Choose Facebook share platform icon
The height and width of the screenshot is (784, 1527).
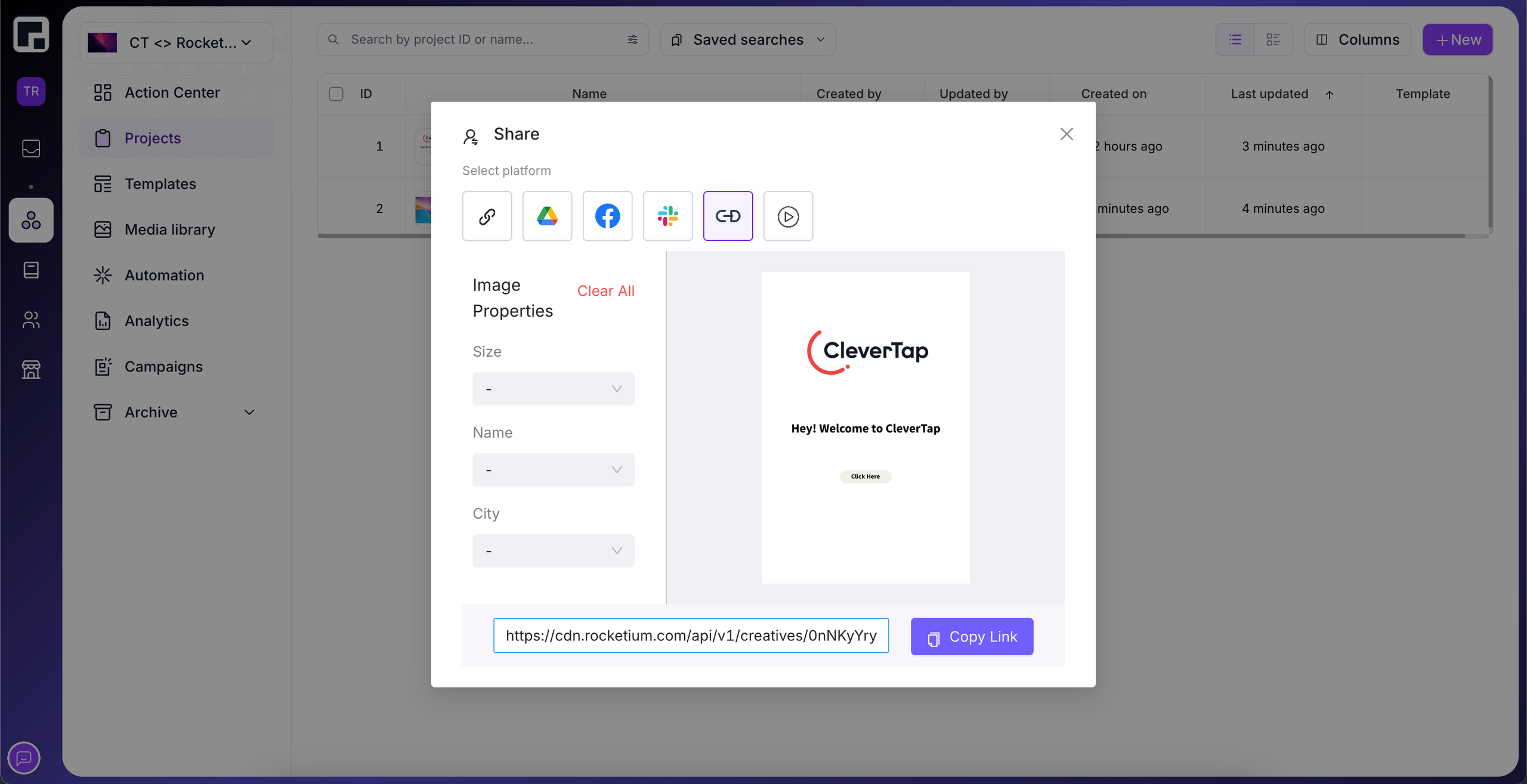click(x=607, y=216)
